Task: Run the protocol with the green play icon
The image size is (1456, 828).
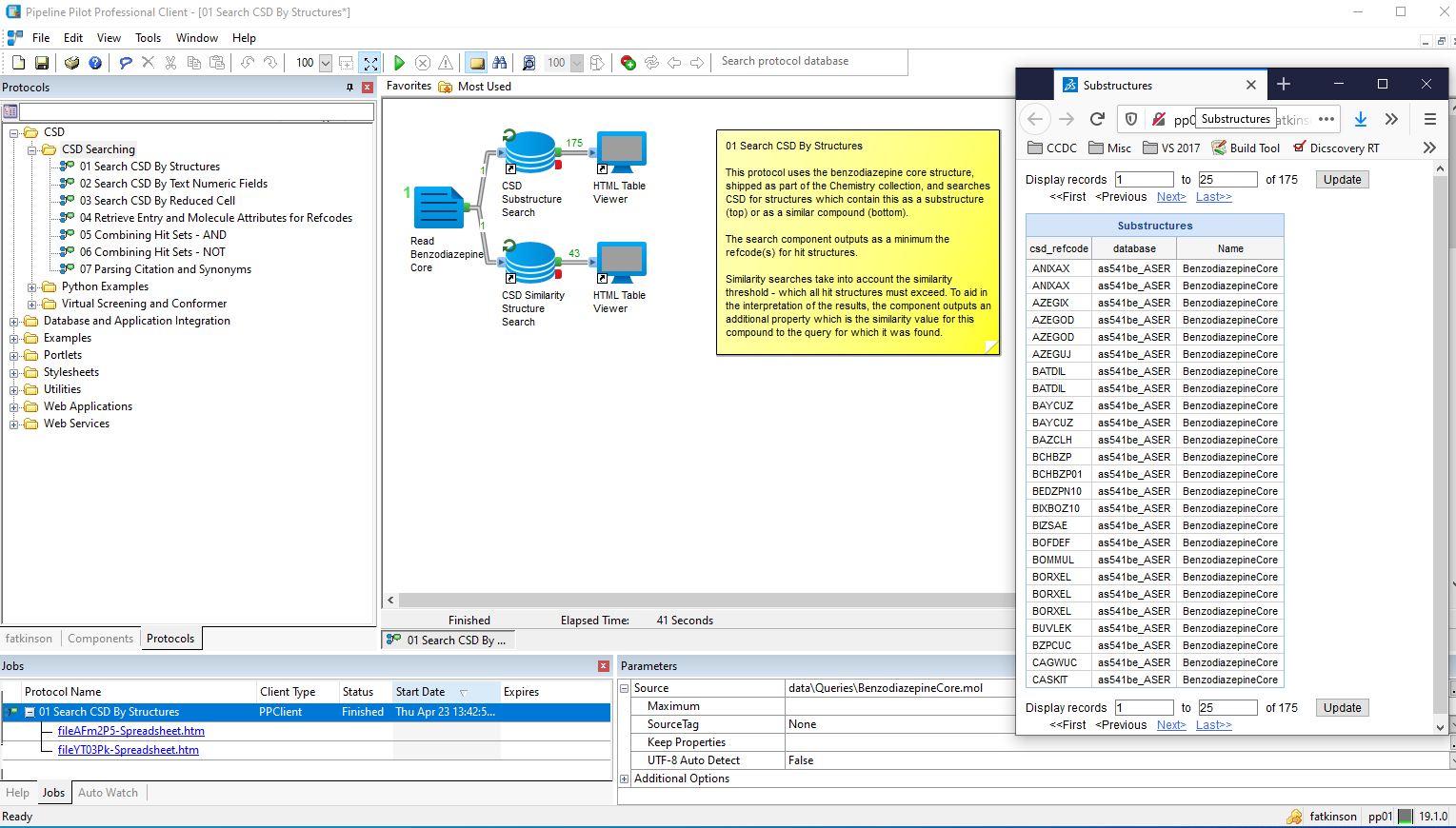Action: point(399,63)
